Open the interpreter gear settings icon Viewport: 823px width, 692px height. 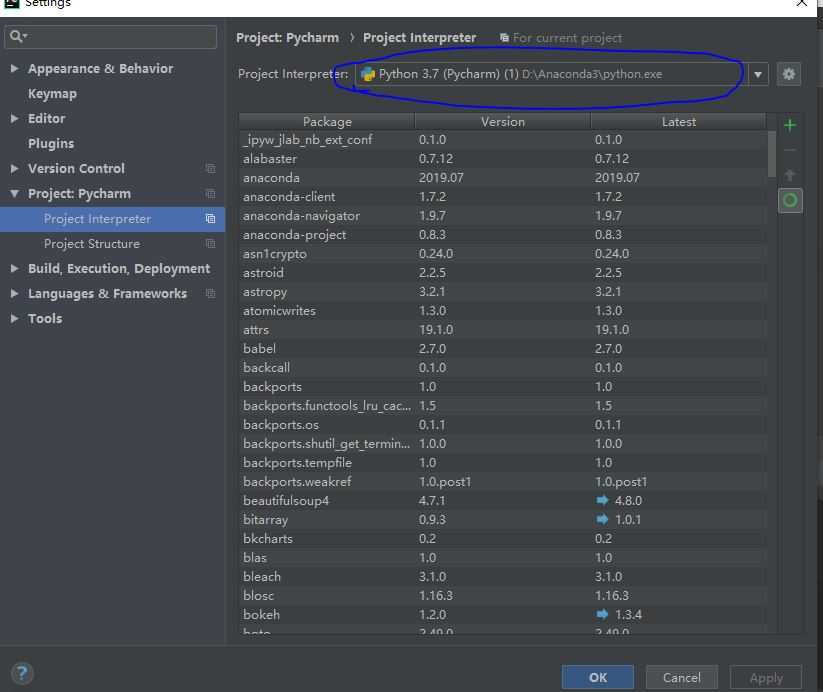click(788, 74)
